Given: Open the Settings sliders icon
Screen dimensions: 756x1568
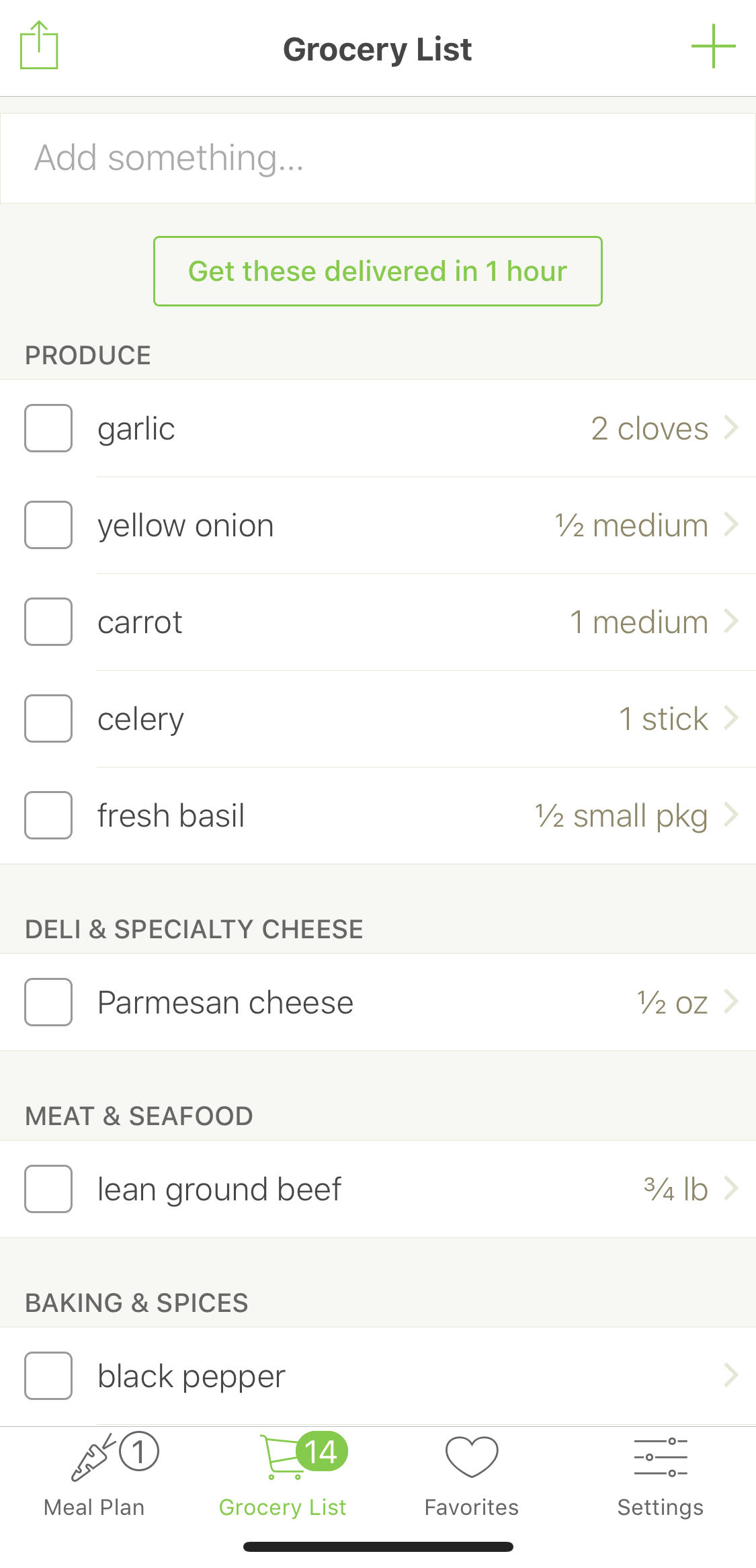Looking at the screenshot, I should click(661, 1457).
